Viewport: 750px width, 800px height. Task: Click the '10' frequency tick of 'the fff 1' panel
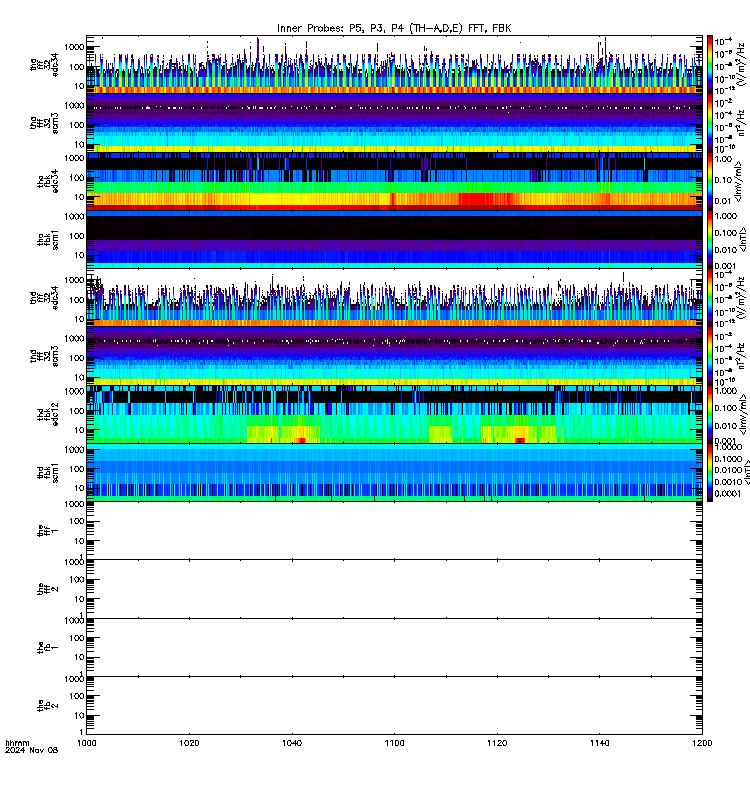[79, 541]
